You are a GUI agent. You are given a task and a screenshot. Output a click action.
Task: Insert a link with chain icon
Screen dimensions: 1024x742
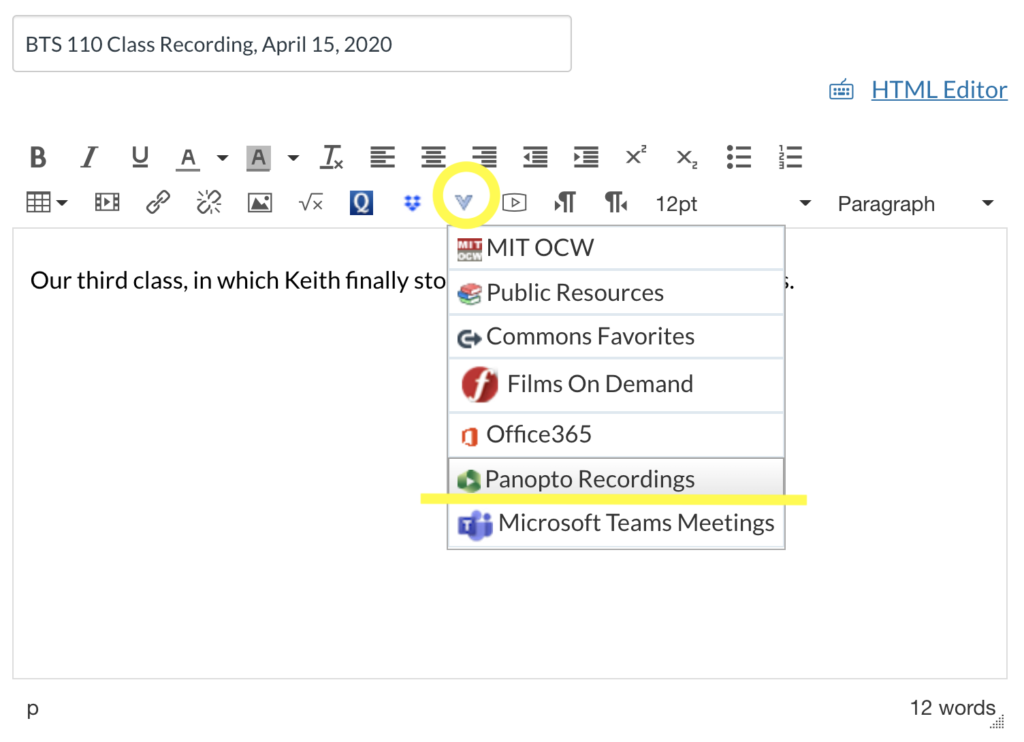click(x=158, y=202)
